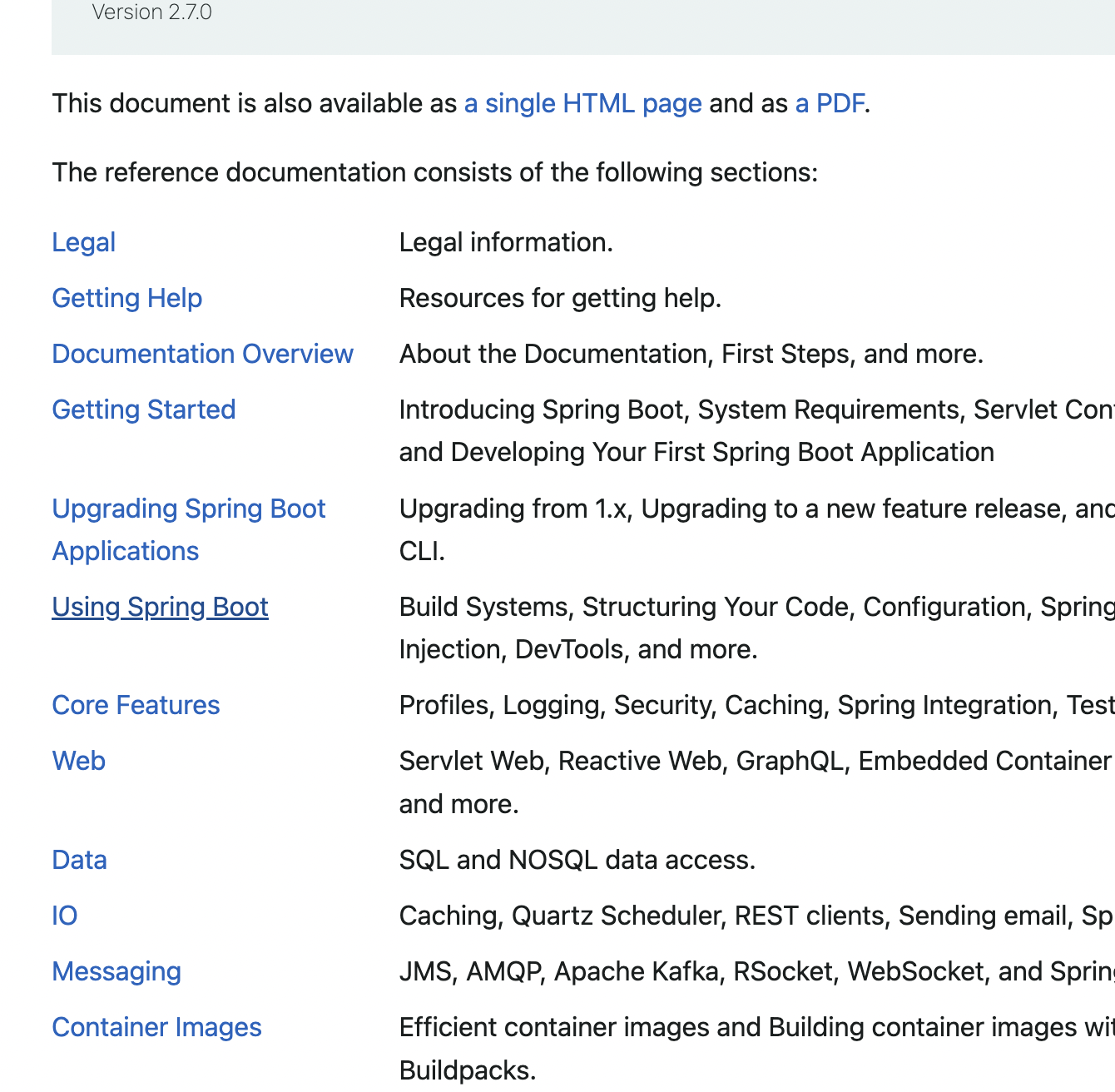Click 'Caching, Quartz Scheduler, REST clients' description

[x=756, y=916]
